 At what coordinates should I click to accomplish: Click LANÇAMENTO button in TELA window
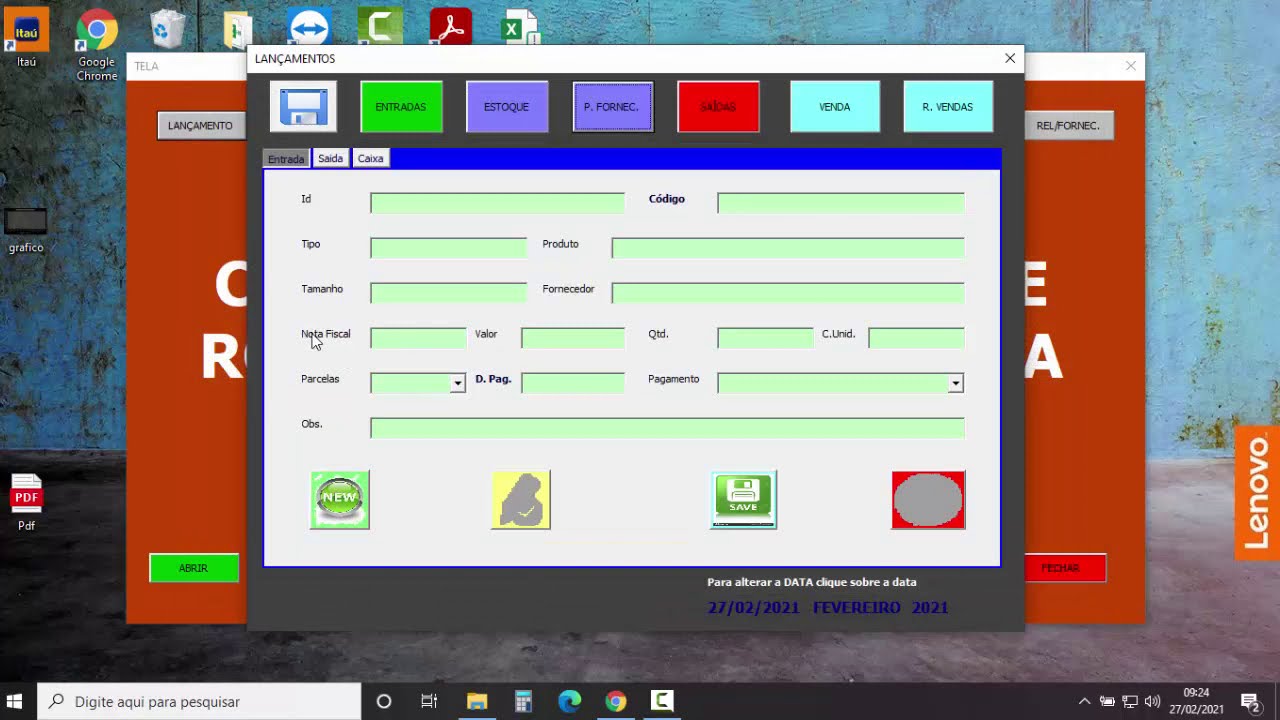(200, 125)
